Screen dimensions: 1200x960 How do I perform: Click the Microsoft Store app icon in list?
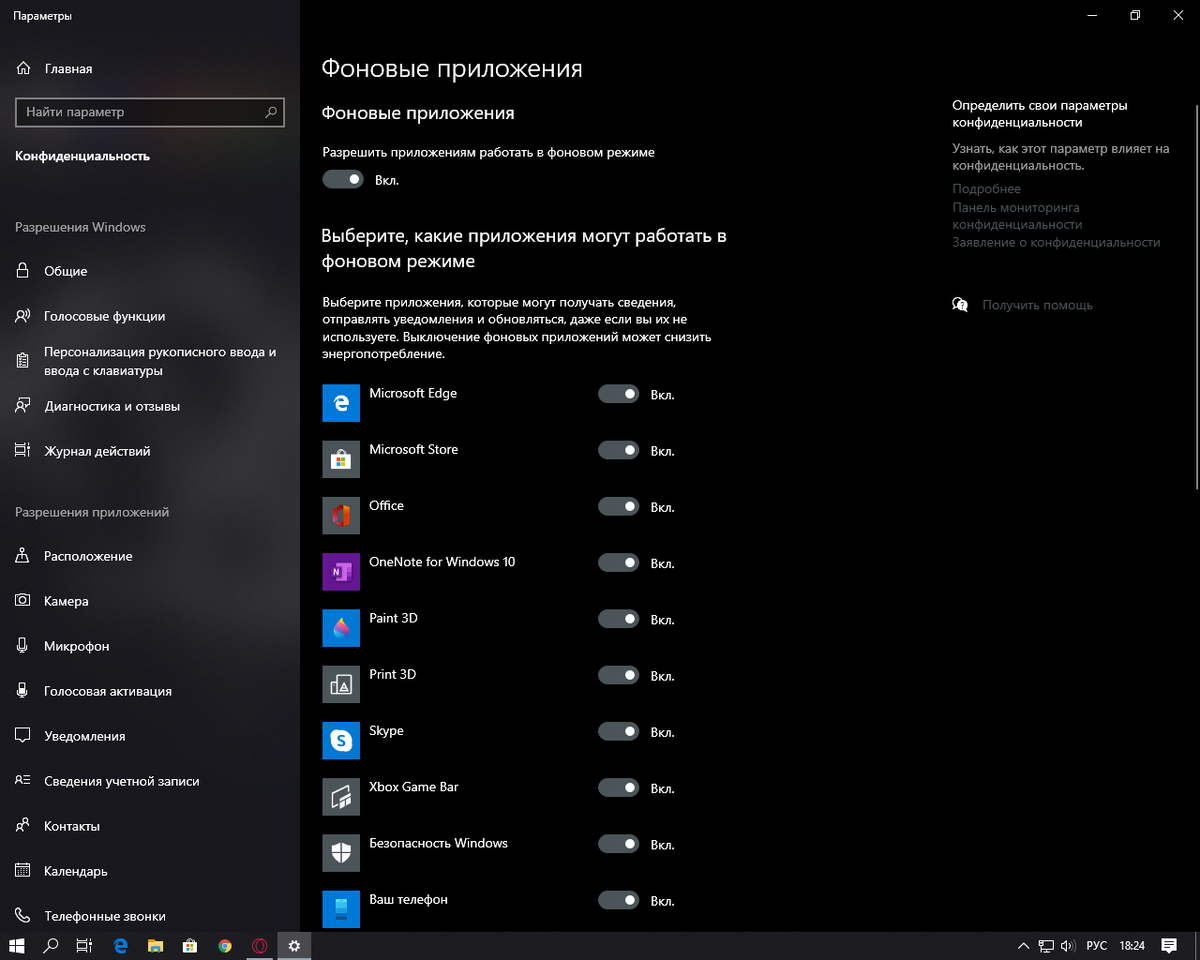coord(341,459)
